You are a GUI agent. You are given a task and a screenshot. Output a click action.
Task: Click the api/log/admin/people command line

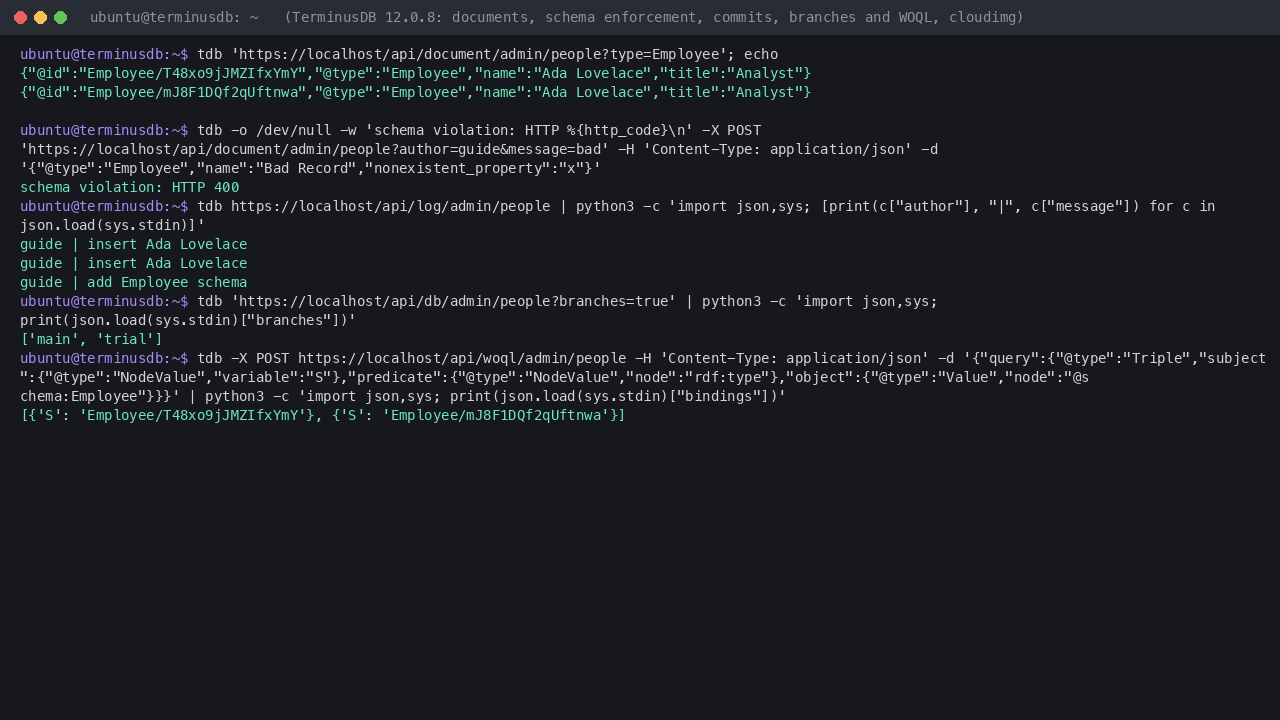pos(618,206)
